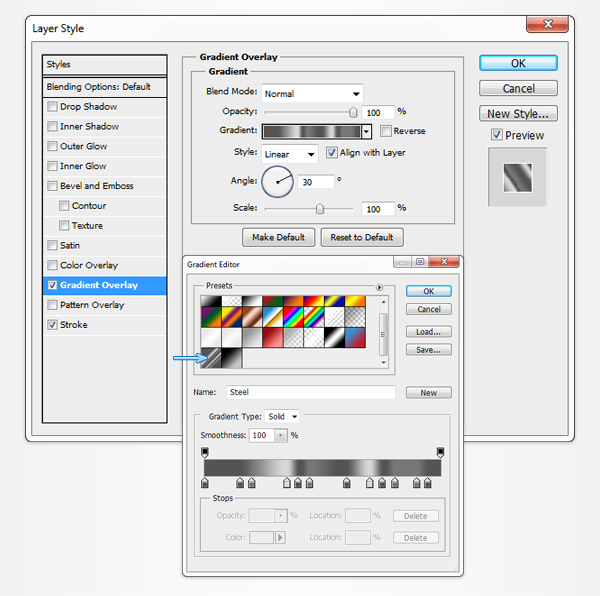Select the Blue Yellow Blue gradient preset
The width and height of the screenshot is (600, 596).
[334, 301]
